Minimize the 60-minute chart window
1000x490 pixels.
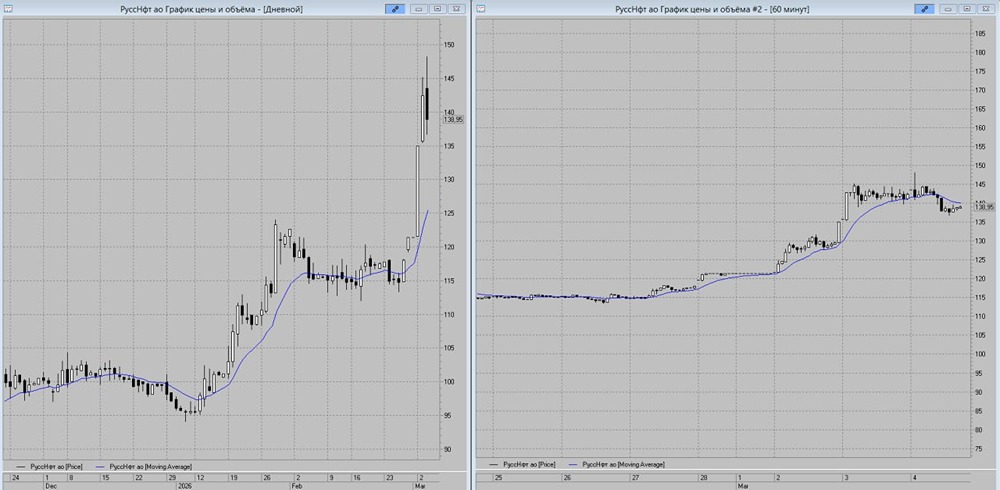tap(949, 9)
